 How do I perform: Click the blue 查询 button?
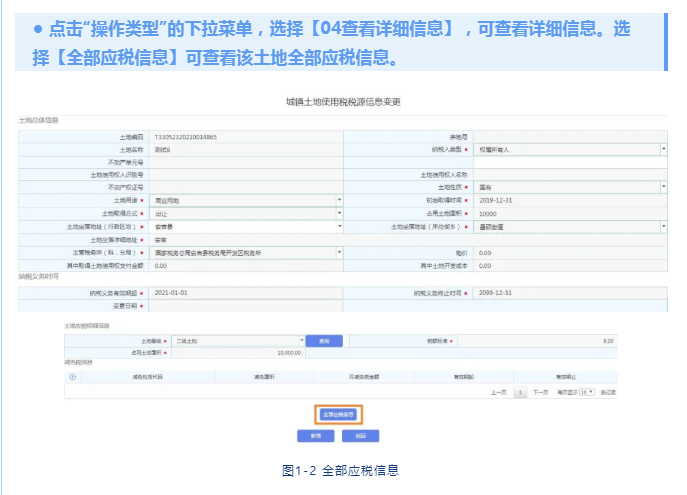pos(324,341)
